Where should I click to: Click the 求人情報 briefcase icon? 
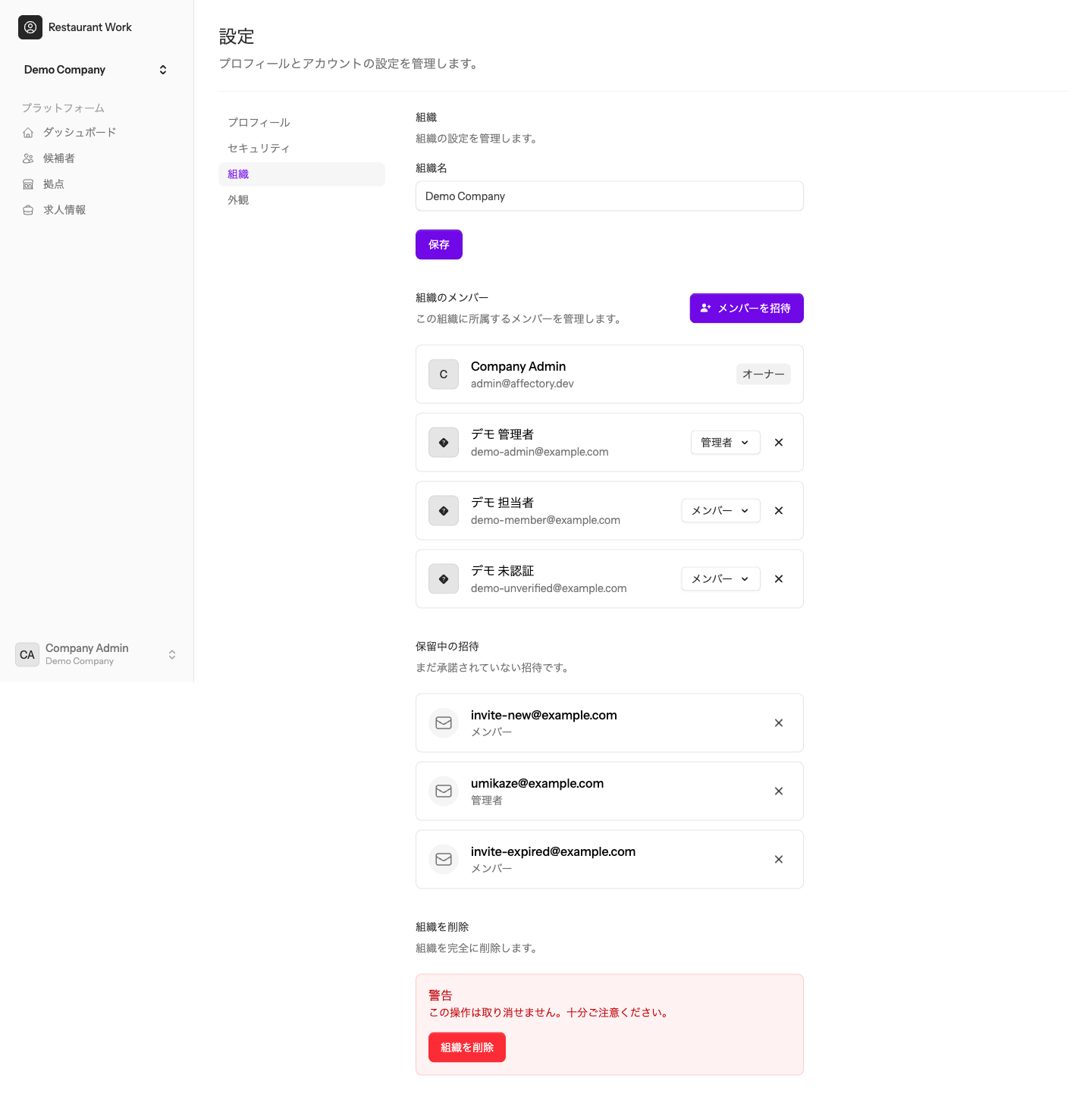click(x=28, y=210)
